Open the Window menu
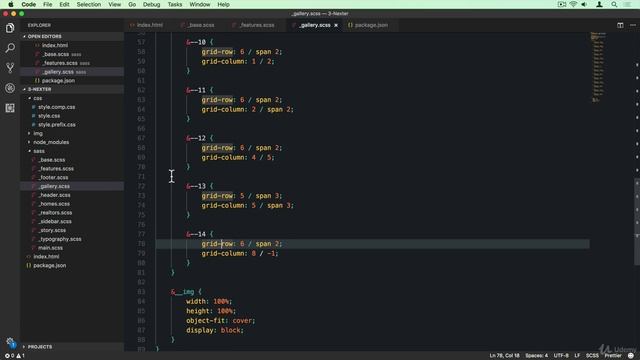640x360 pixels. click(200, 4)
